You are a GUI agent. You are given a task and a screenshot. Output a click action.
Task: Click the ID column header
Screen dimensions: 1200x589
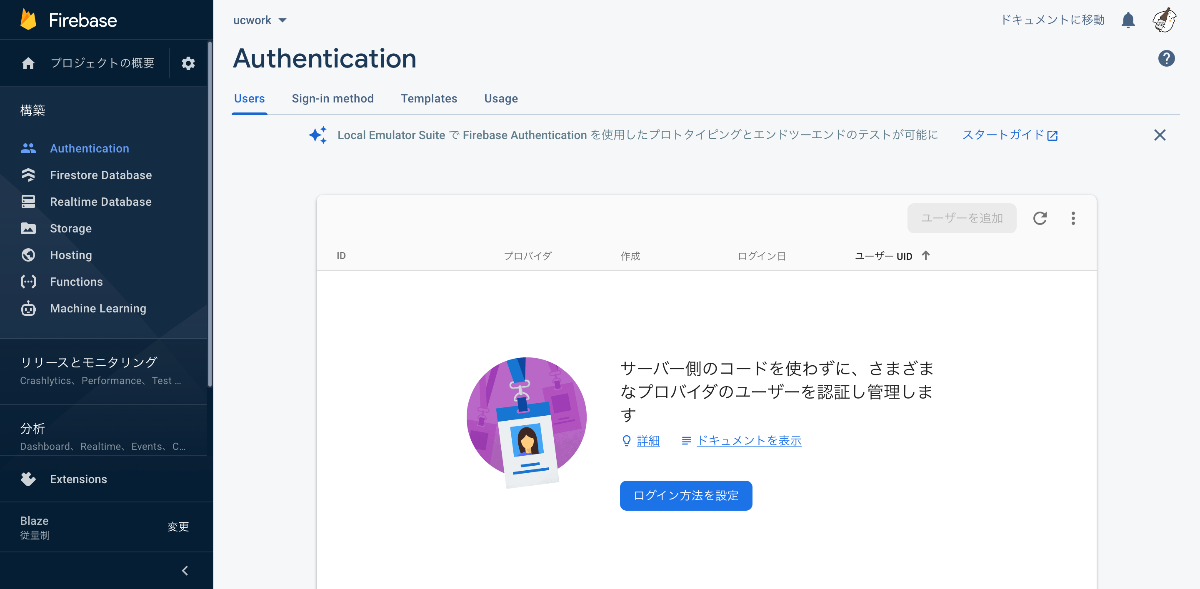(341, 256)
